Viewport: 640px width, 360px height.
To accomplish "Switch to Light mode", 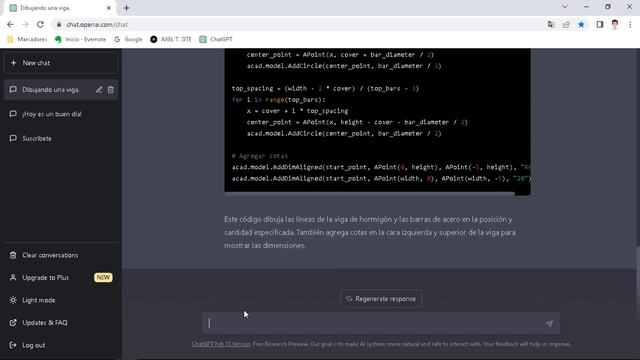I will (x=61, y=300).
